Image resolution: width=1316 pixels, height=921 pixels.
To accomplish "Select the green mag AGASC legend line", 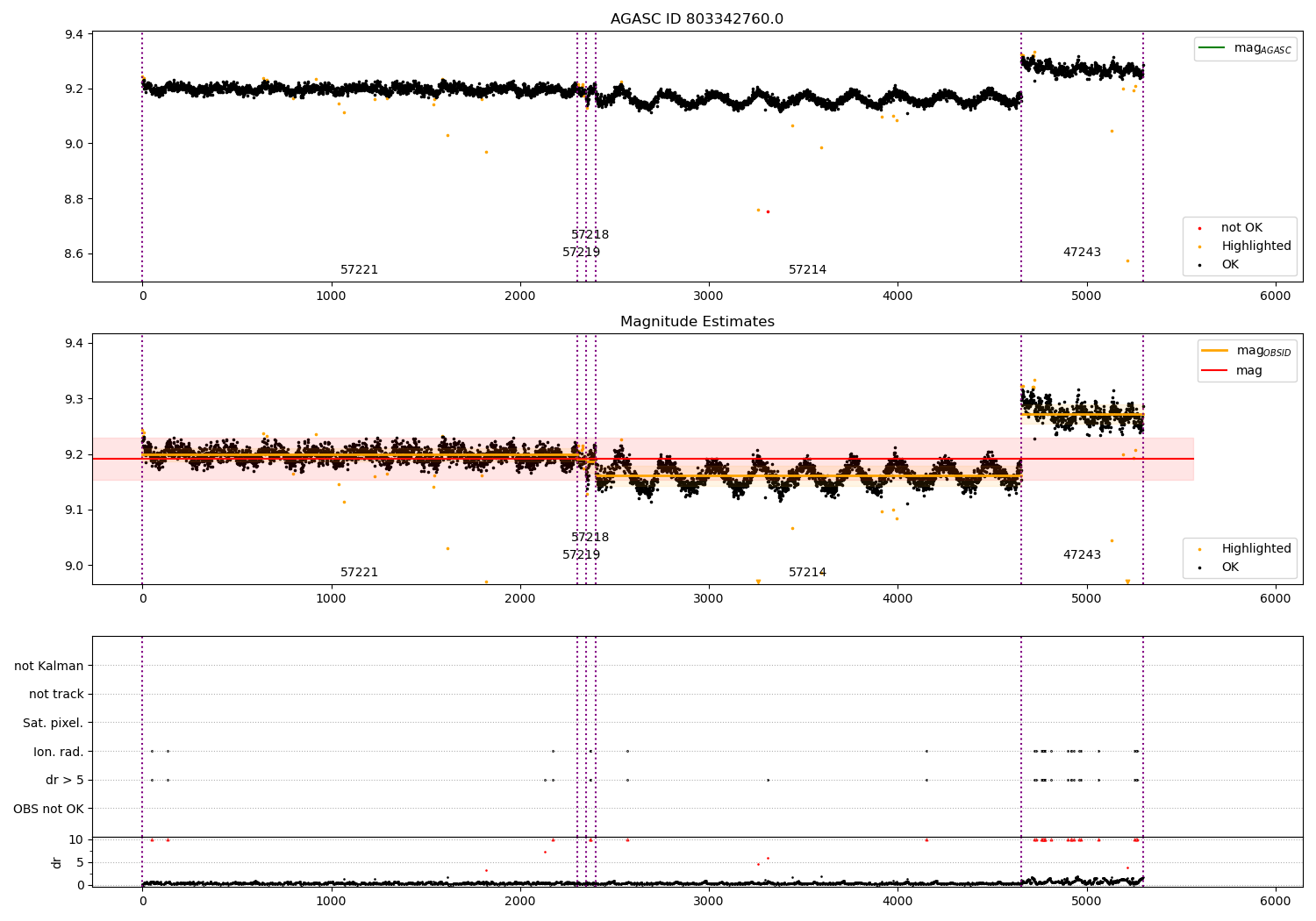I will pyautogui.click(x=1212, y=48).
